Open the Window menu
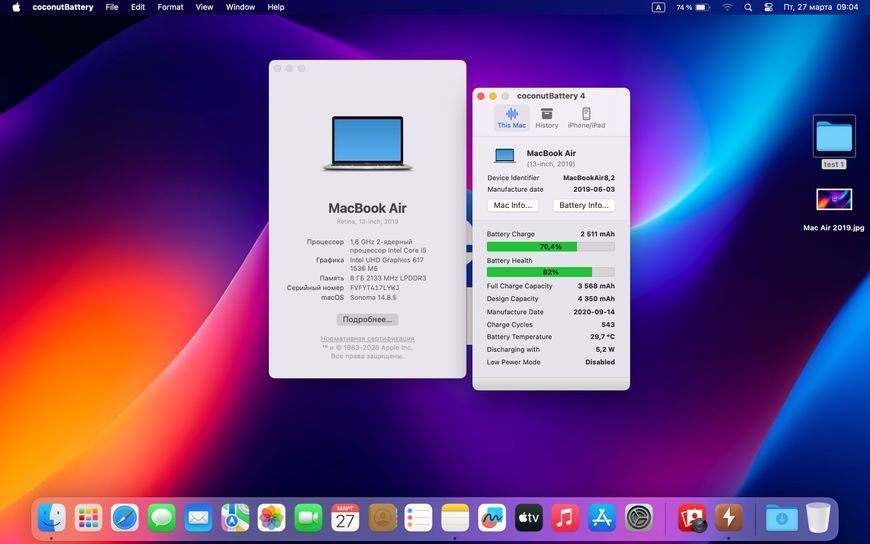This screenshot has height=544, width=870. [240, 7]
